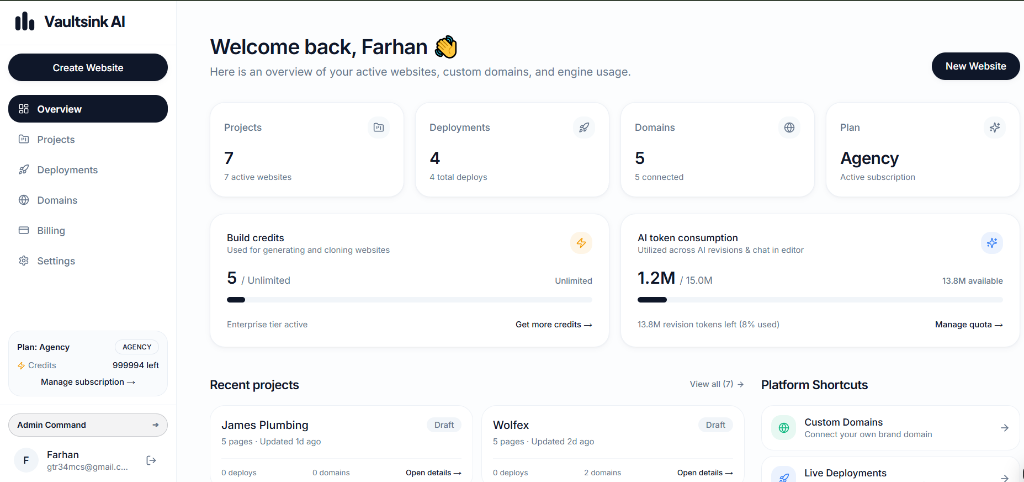
Task: Click the Manage subscription link
Action: coord(88,382)
